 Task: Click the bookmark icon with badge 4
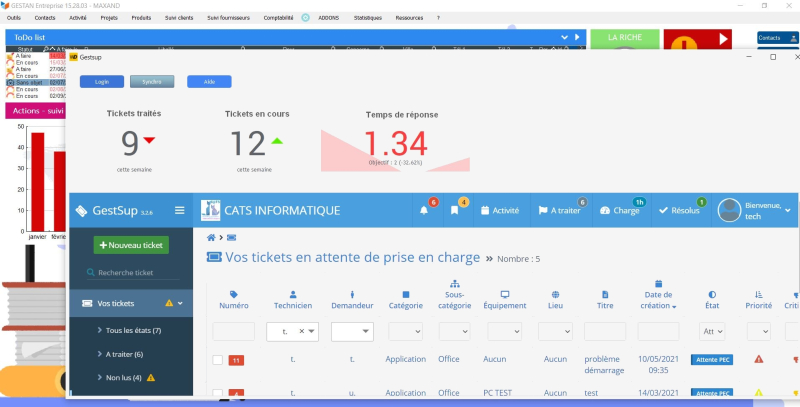(454, 211)
